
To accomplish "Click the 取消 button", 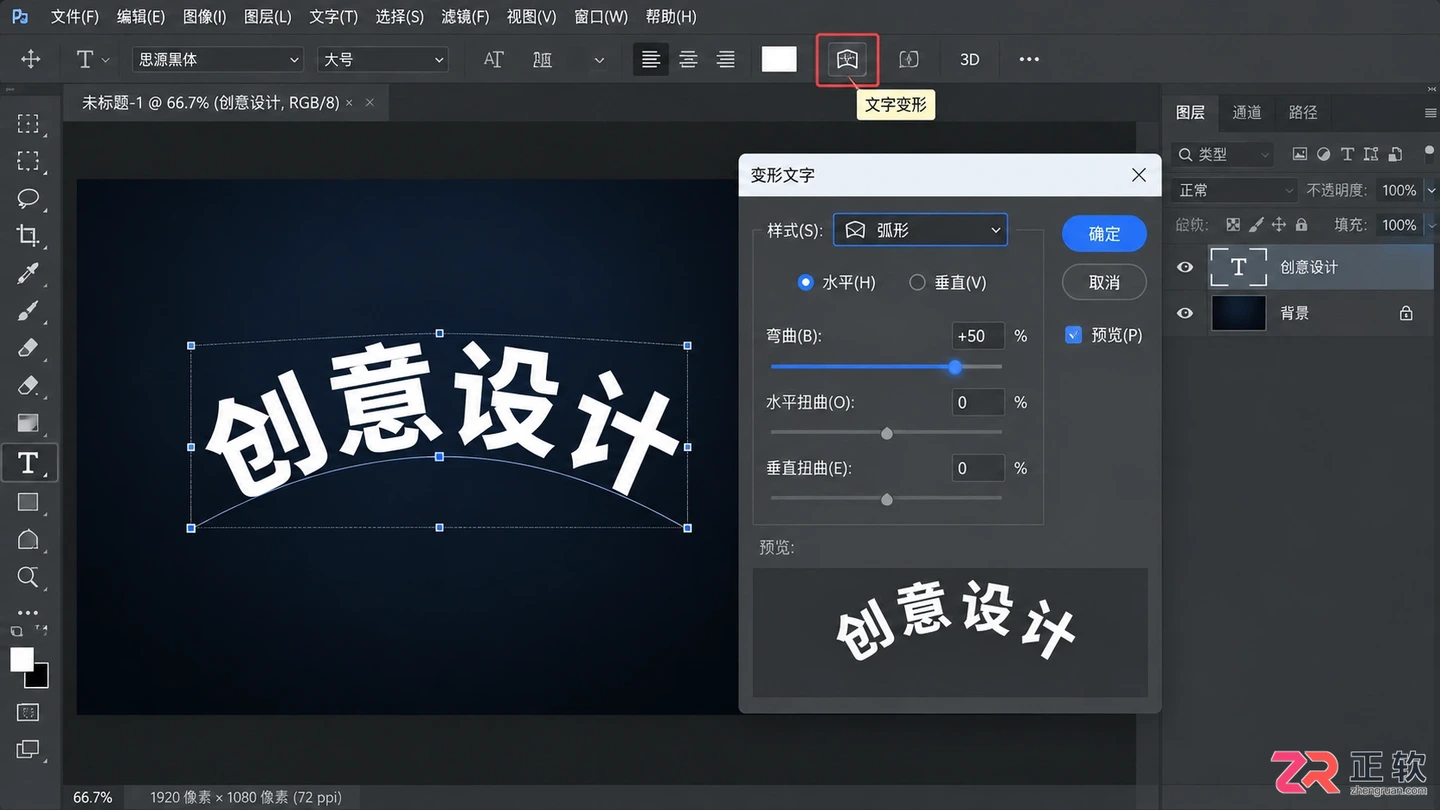I will click(x=1104, y=283).
